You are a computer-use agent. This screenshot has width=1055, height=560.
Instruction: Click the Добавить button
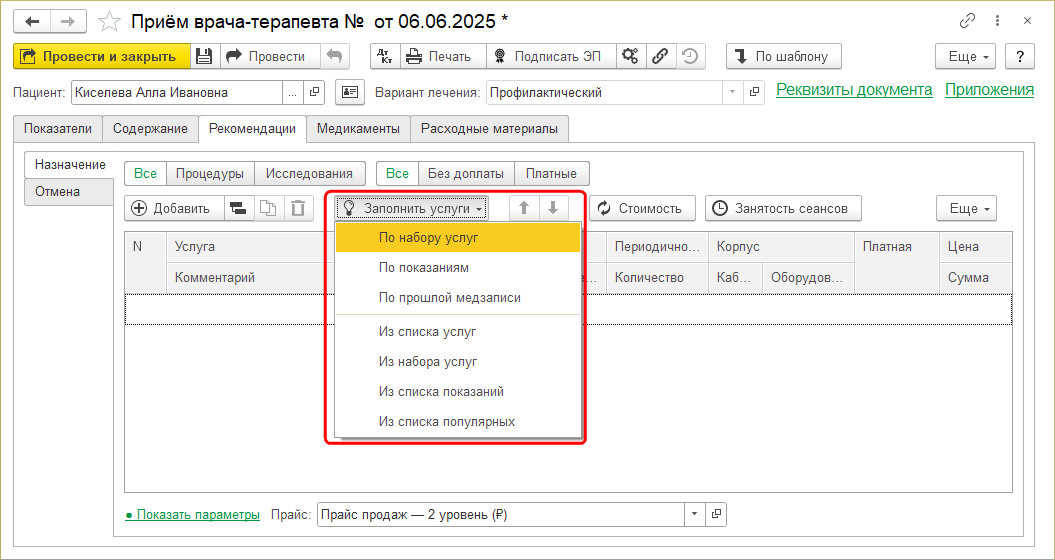click(x=174, y=209)
